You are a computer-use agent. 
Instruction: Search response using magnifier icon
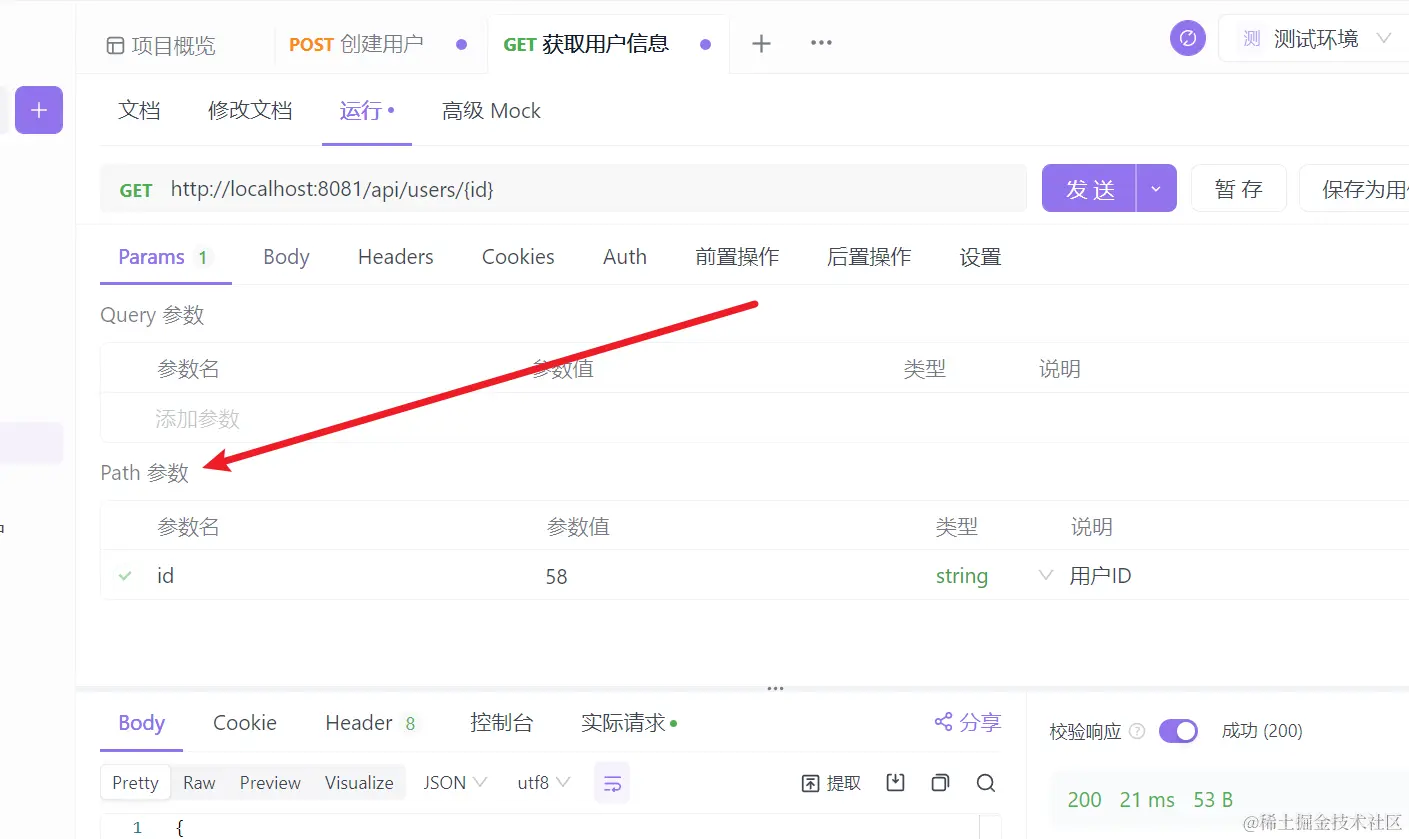pyautogui.click(x=986, y=783)
